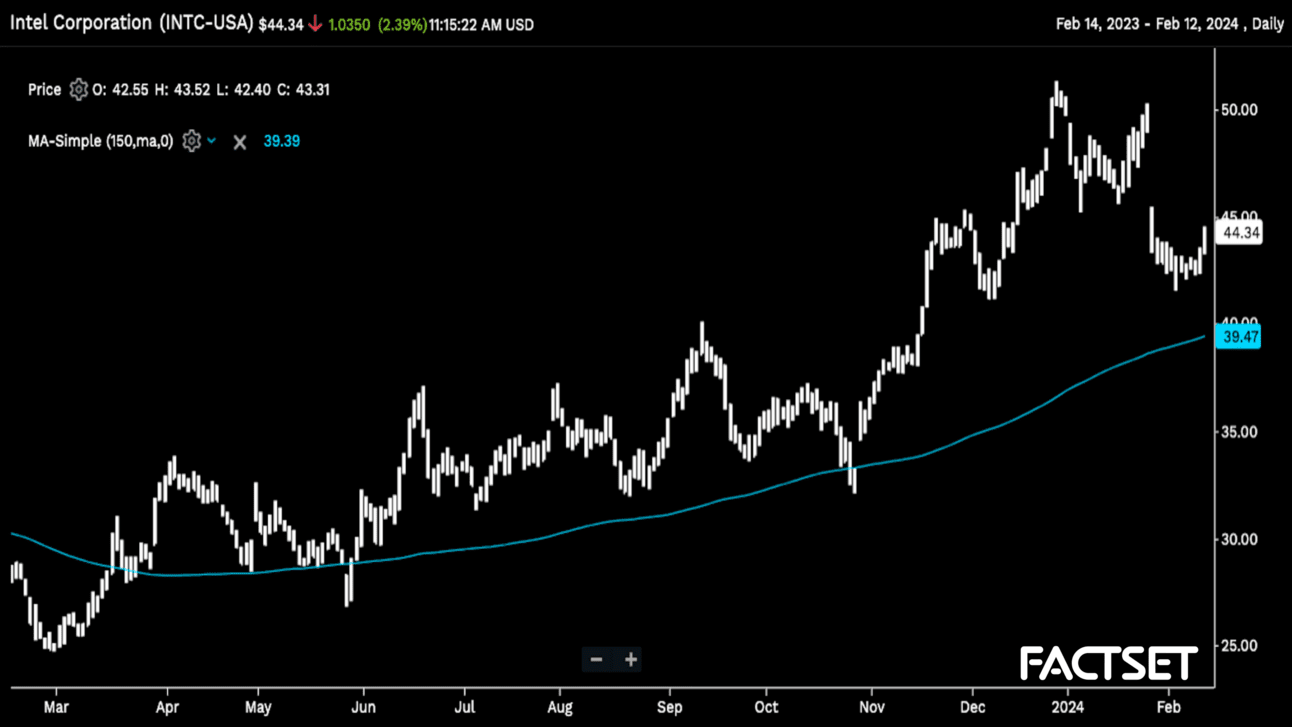Click the Feb label on time axis
The image size is (1292, 727).
coord(1168,707)
